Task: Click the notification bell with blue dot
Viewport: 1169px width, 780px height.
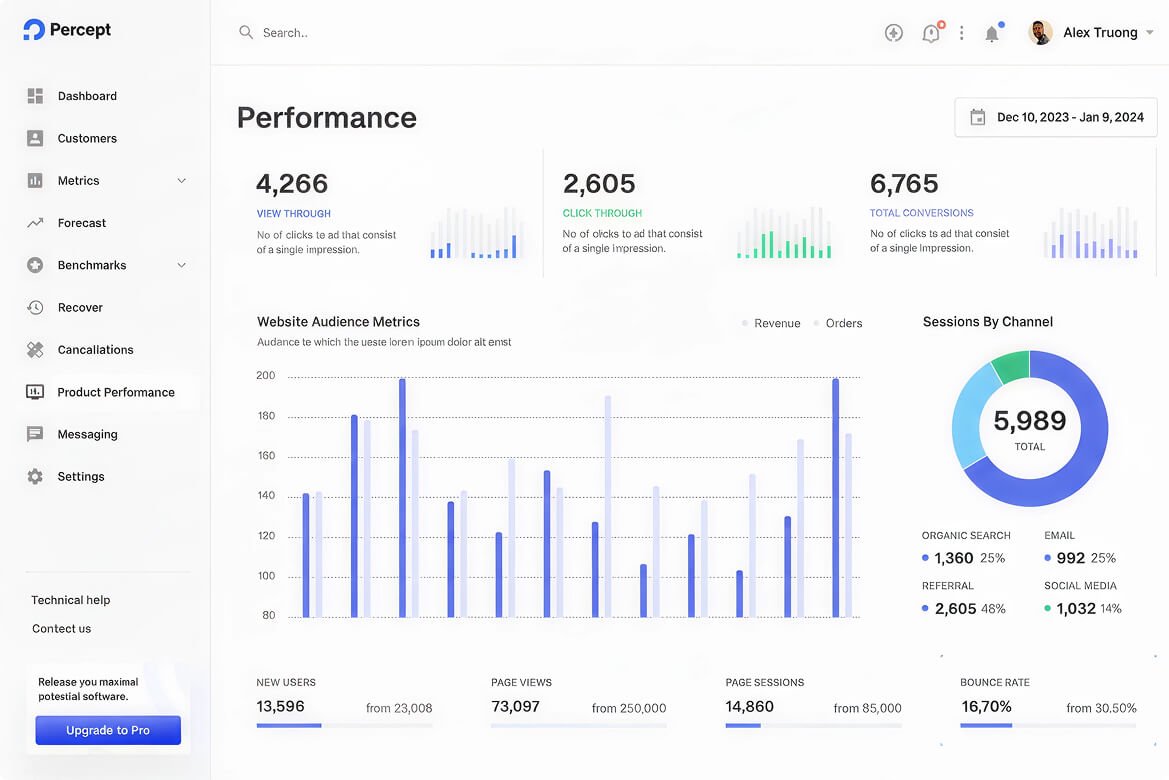Action: (992, 33)
